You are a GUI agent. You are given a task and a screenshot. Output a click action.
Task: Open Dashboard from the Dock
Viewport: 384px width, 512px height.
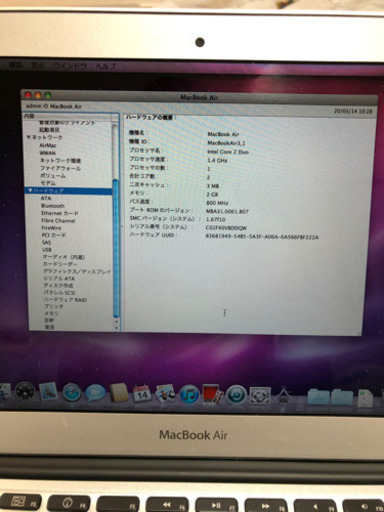[25, 391]
